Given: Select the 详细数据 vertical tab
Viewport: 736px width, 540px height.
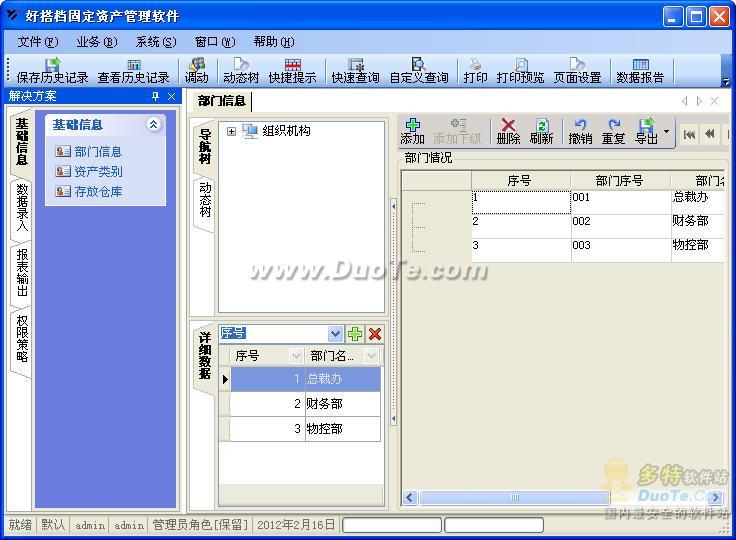Looking at the screenshot, I should (205, 355).
